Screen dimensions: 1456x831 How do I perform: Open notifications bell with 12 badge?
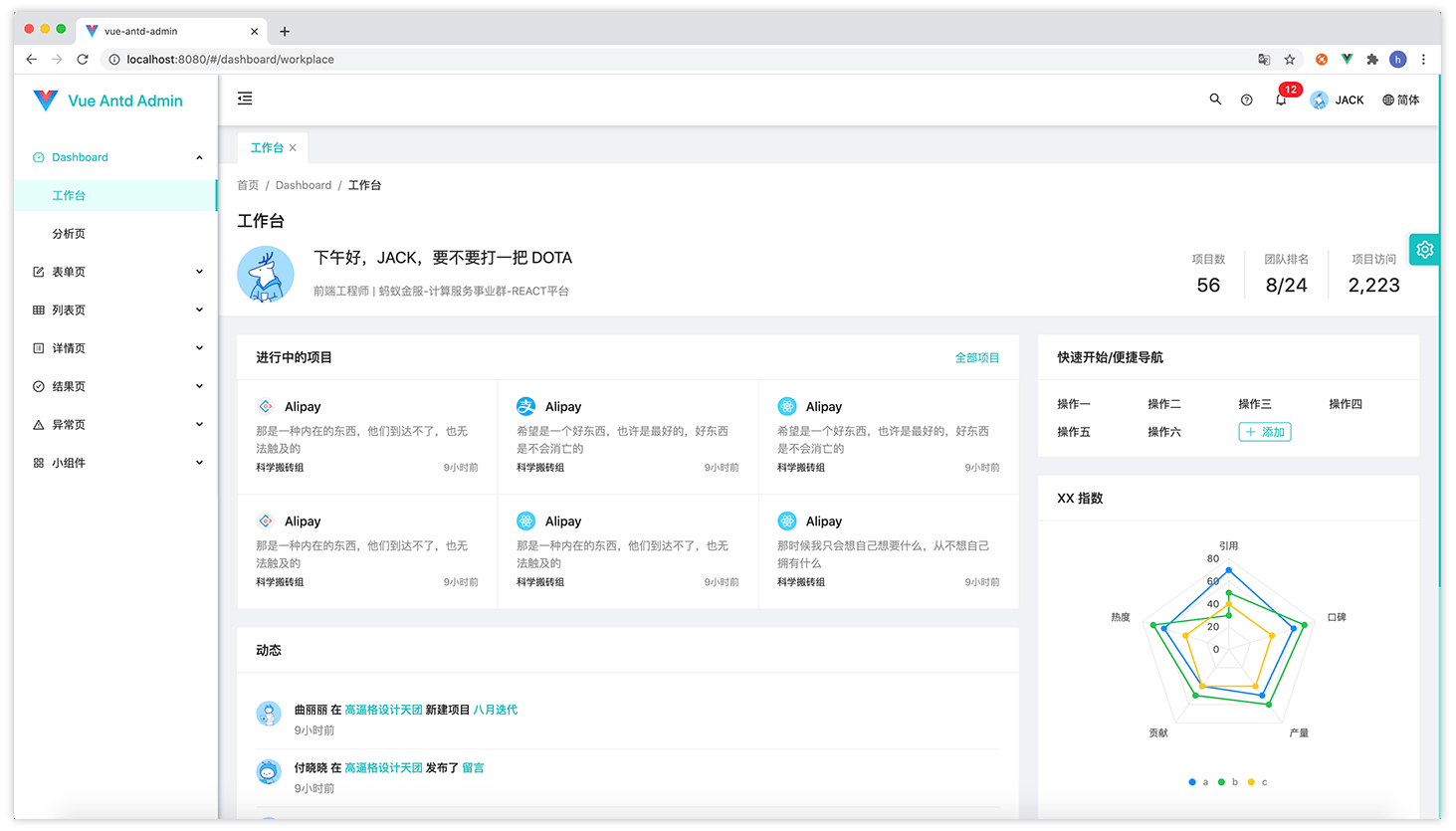1281,100
